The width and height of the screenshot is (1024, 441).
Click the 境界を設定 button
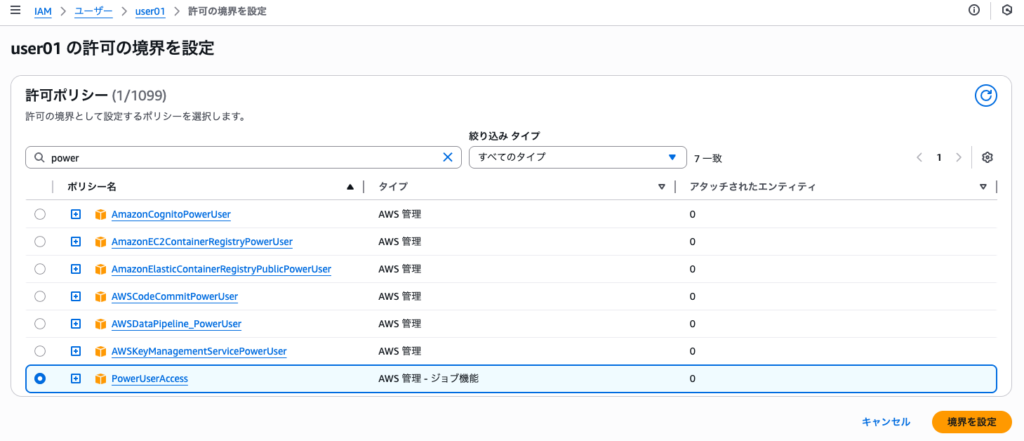point(971,422)
